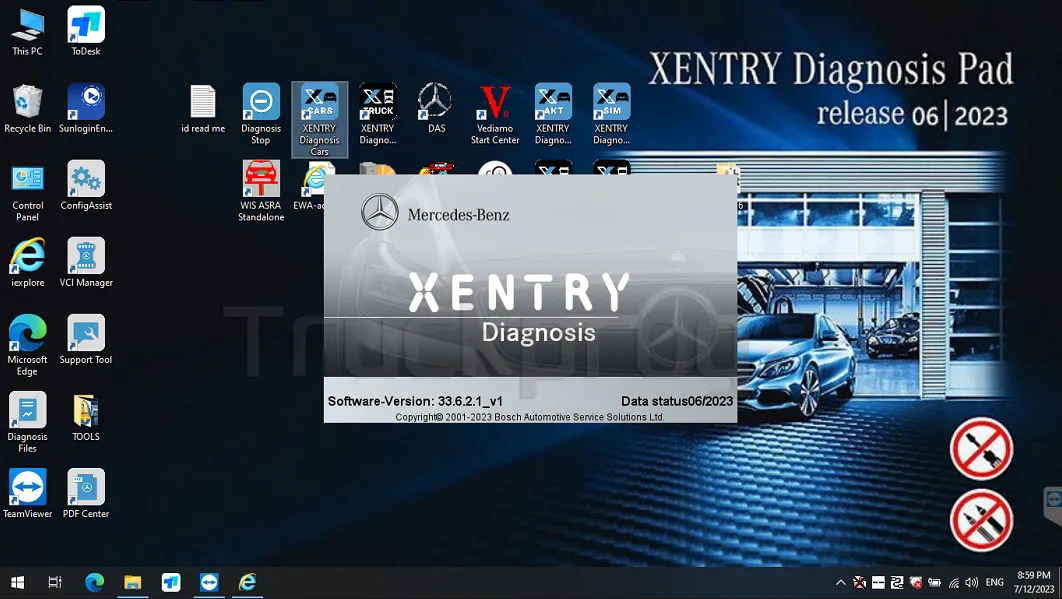Select the Diagnosis Stop icon

(x=261, y=114)
